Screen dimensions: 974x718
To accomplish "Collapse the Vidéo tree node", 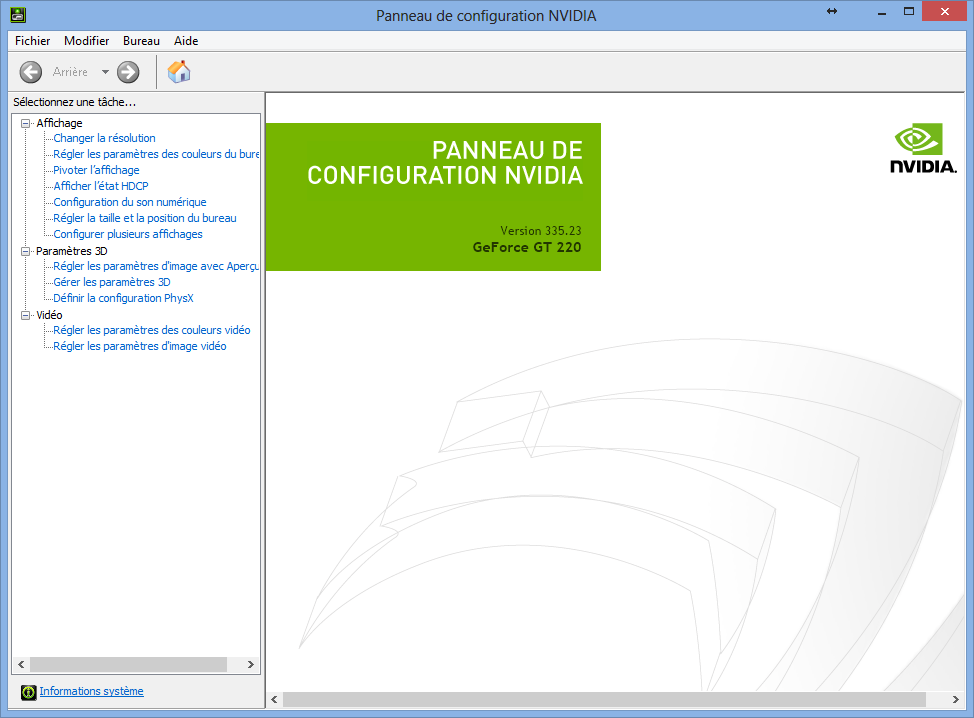I will (25, 315).
